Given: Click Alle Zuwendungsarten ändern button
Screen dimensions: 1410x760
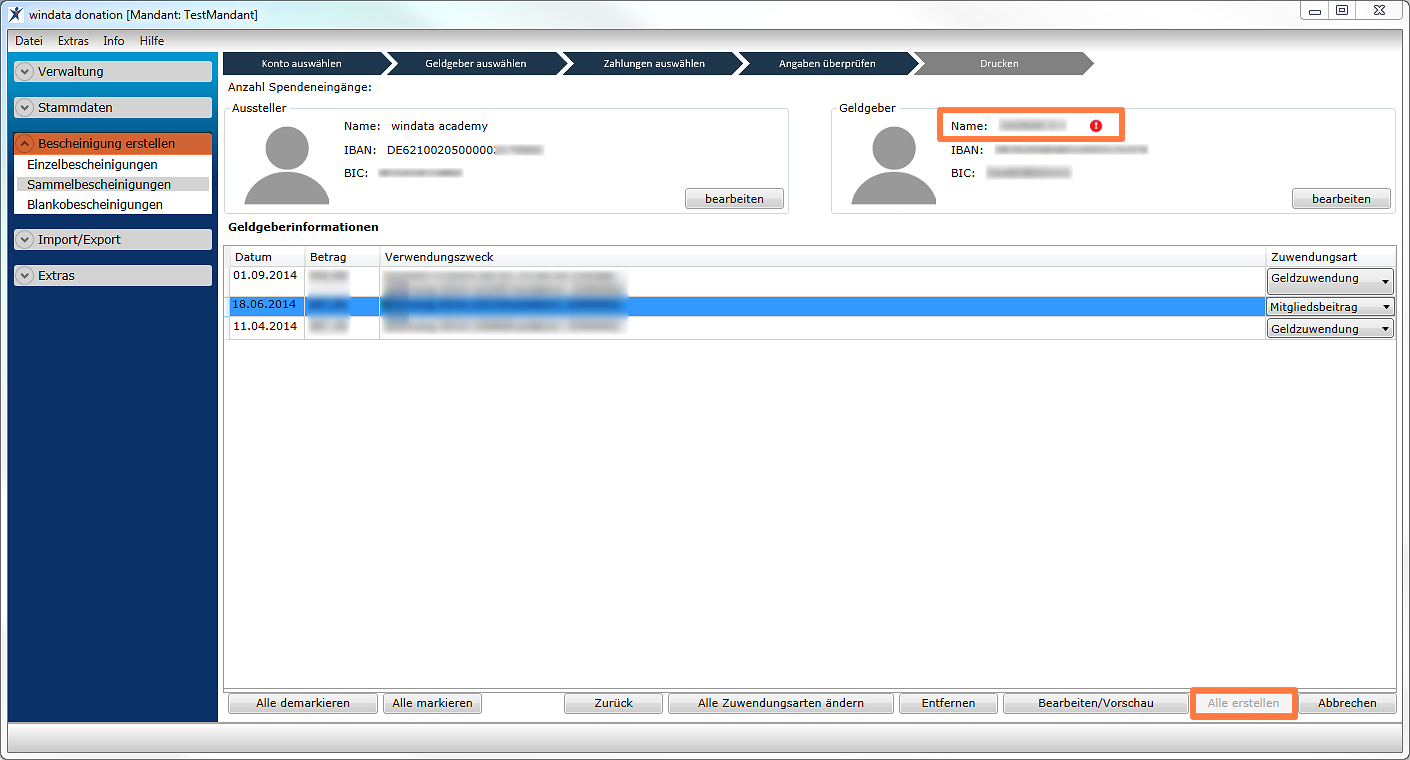Looking at the screenshot, I should click(x=781, y=704).
